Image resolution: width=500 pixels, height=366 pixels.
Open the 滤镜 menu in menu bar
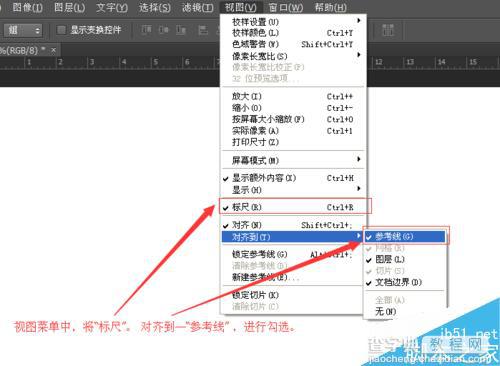[198, 7]
